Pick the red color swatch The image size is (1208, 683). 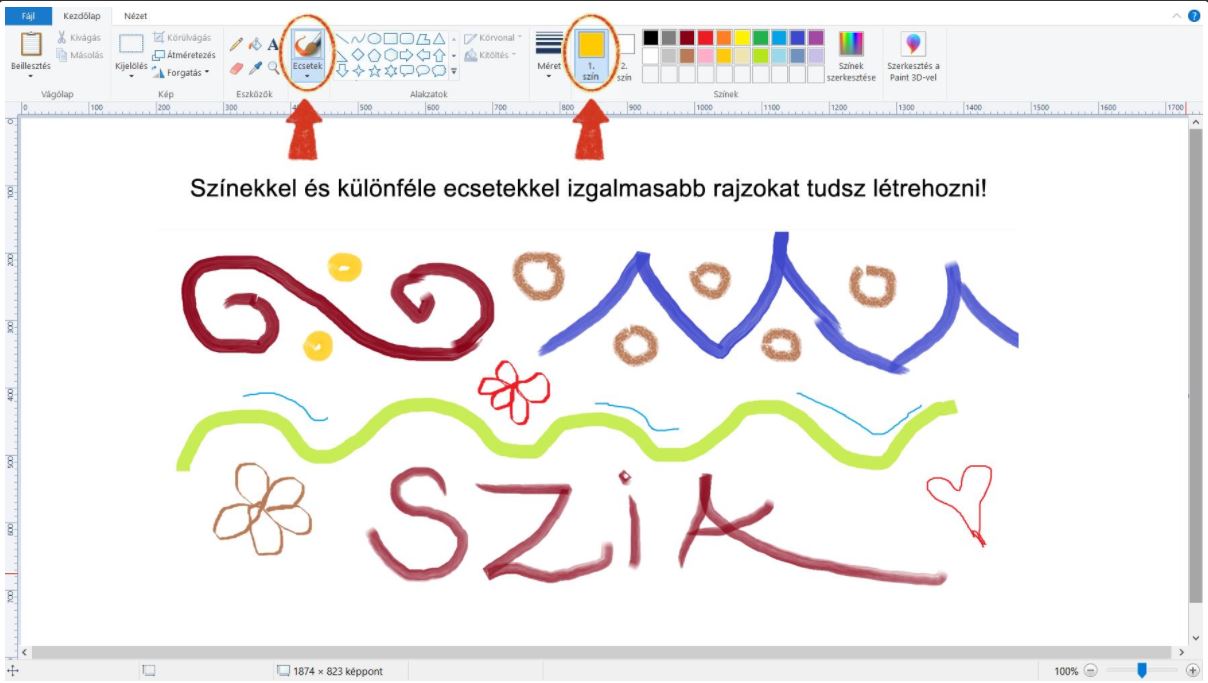click(706, 38)
